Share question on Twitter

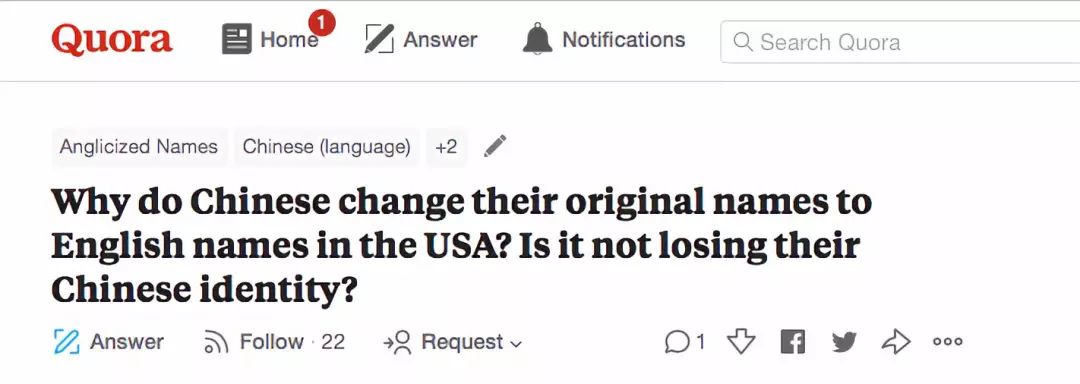pyautogui.click(x=844, y=342)
